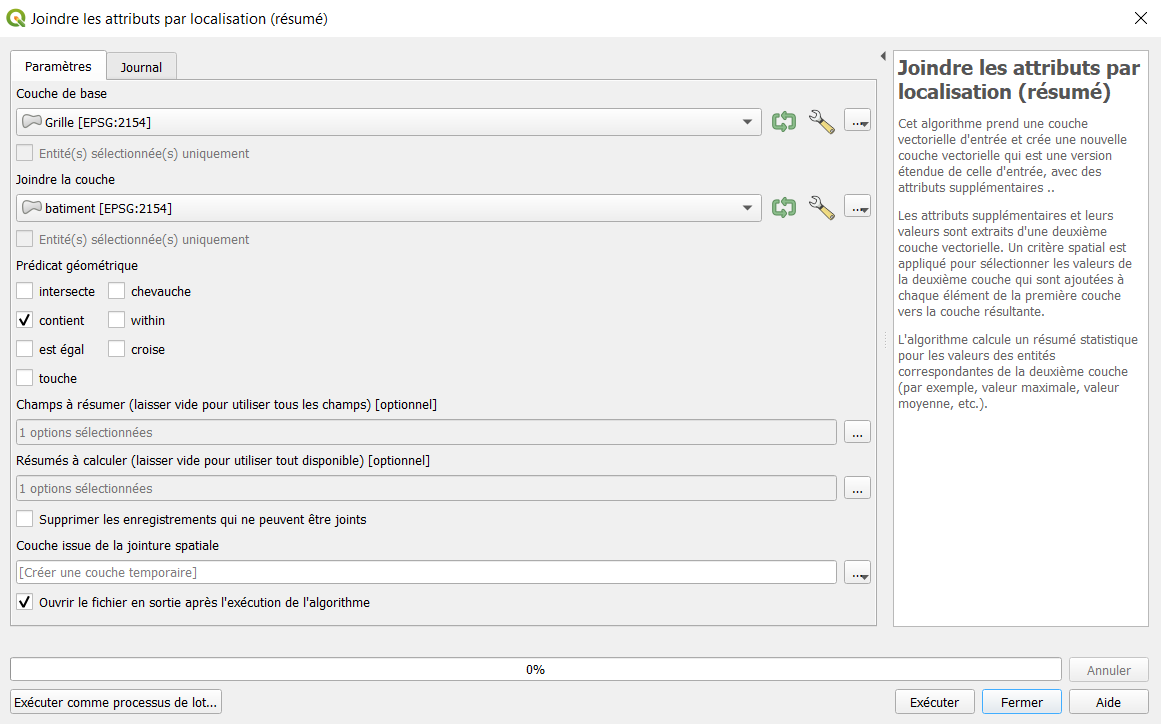Enable the intersecte predicate checkbox
Screen dimensions: 1161x724
(24, 291)
